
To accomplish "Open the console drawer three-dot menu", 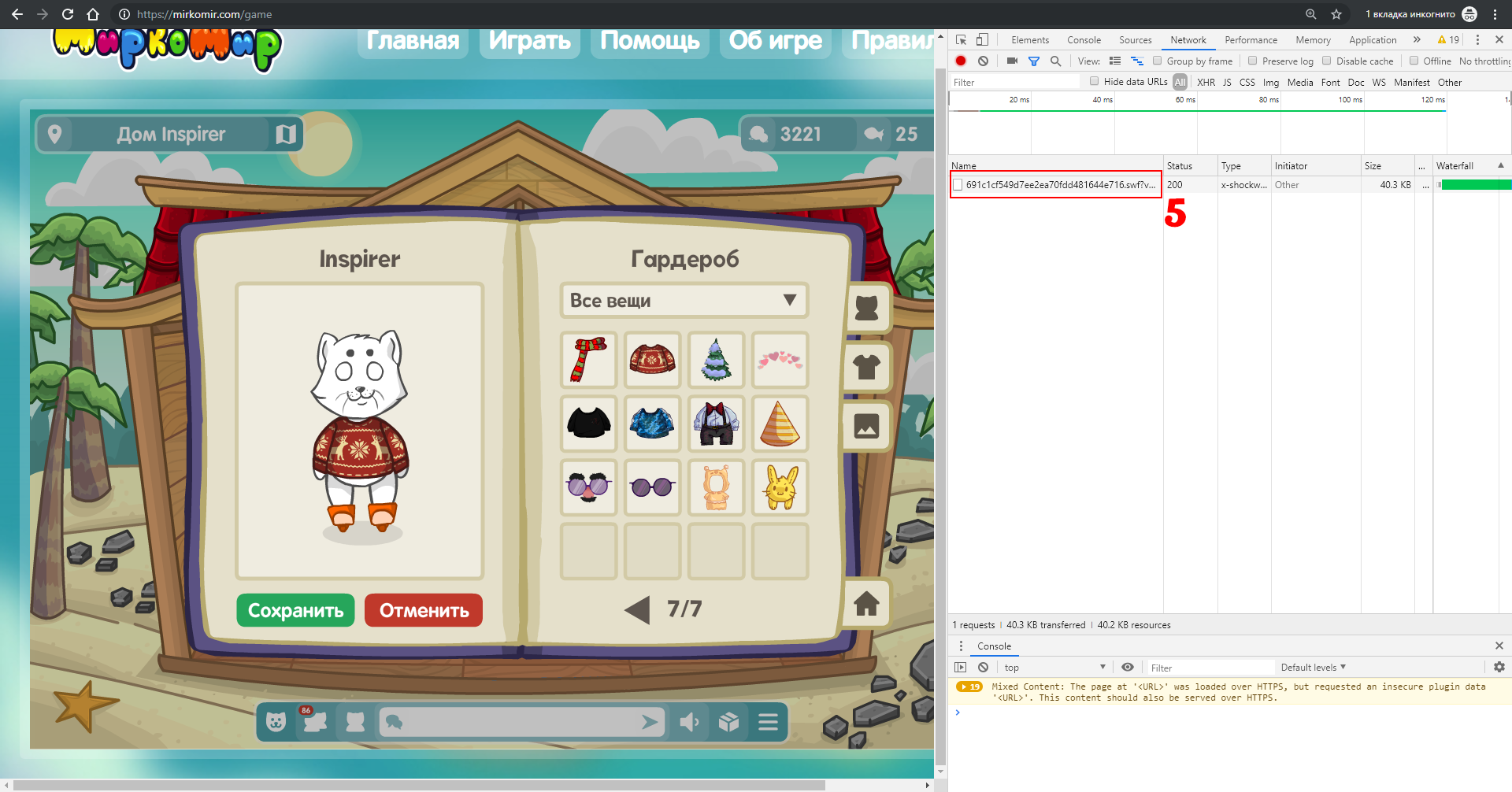I will coord(961,646).
